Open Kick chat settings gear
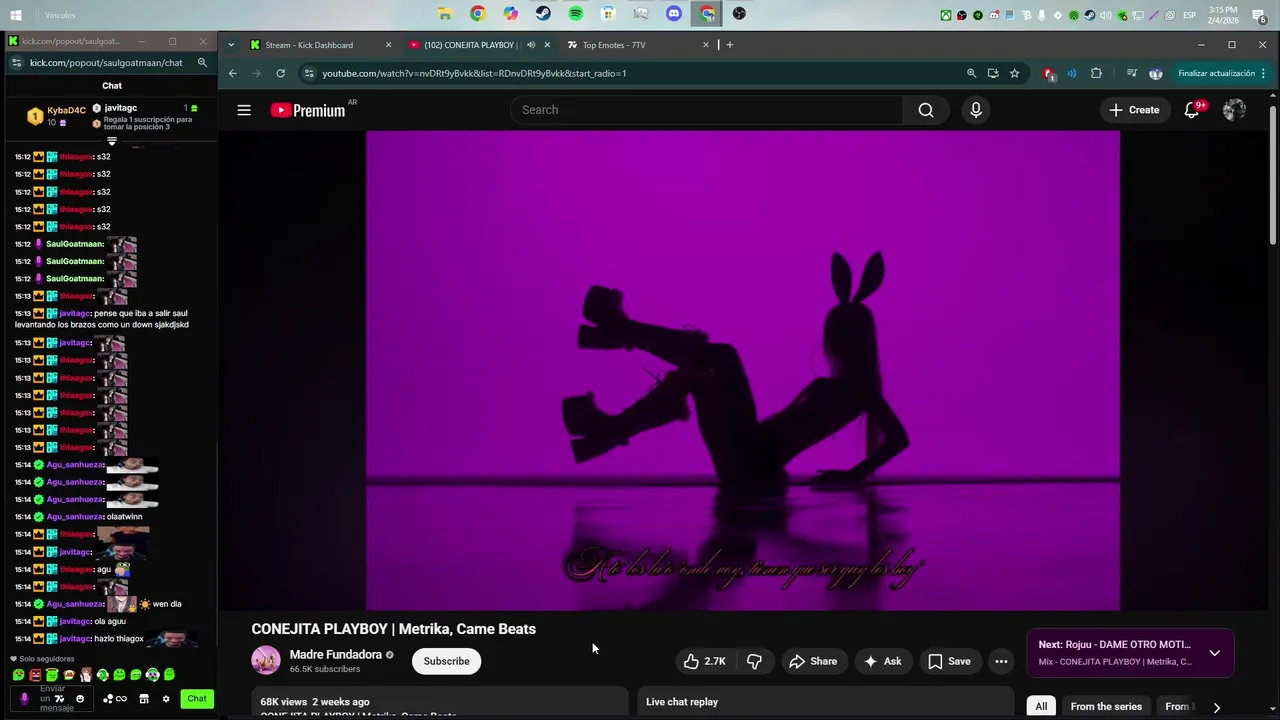Image resolution: width=1280 pixels, height=720 pixels. point(165,699)
